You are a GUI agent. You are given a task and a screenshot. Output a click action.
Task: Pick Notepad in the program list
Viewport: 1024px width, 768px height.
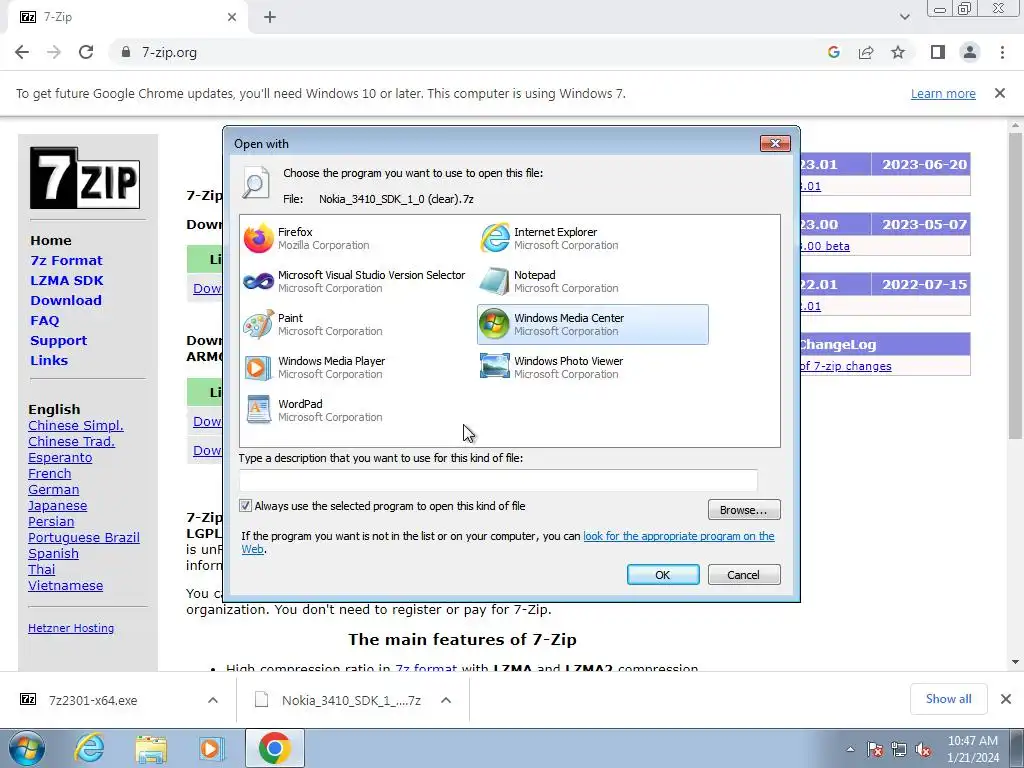[593, 281]
